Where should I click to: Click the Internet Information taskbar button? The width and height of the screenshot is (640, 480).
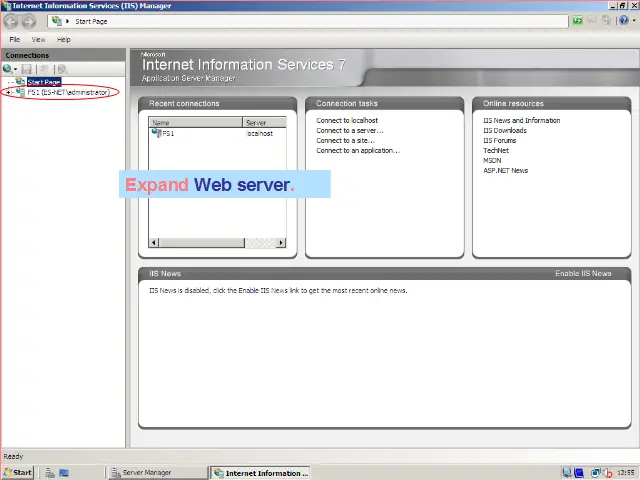[260, 473]
